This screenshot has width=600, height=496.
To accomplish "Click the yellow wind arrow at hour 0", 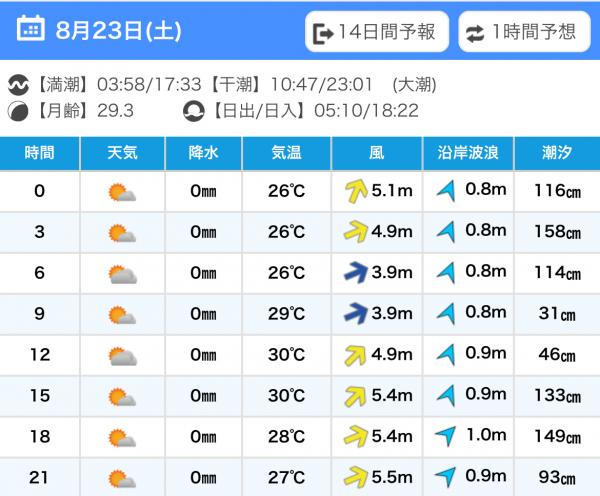I will point(356,191).
